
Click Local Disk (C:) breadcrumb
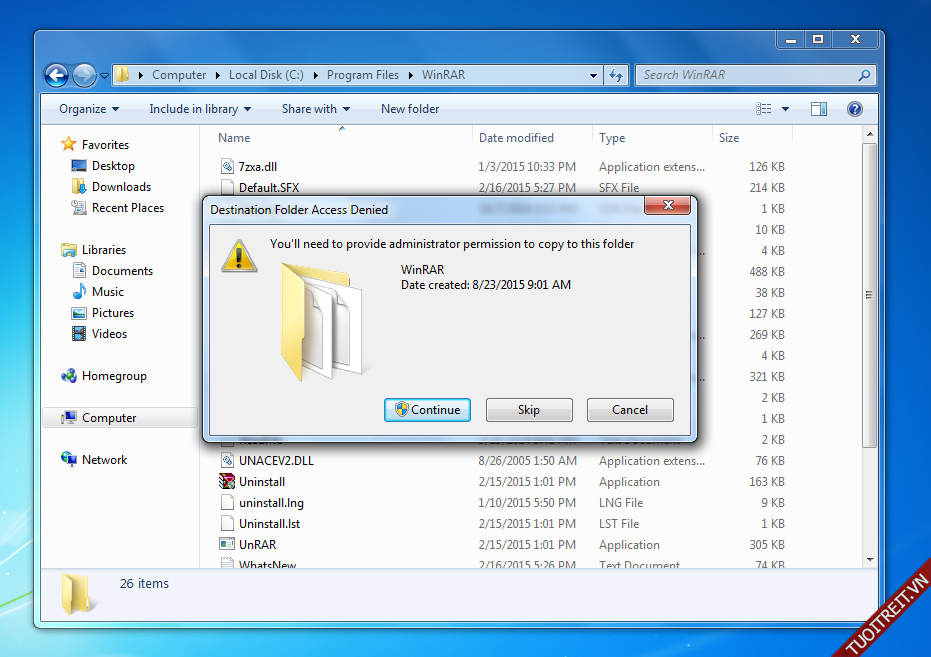point(266,75)
